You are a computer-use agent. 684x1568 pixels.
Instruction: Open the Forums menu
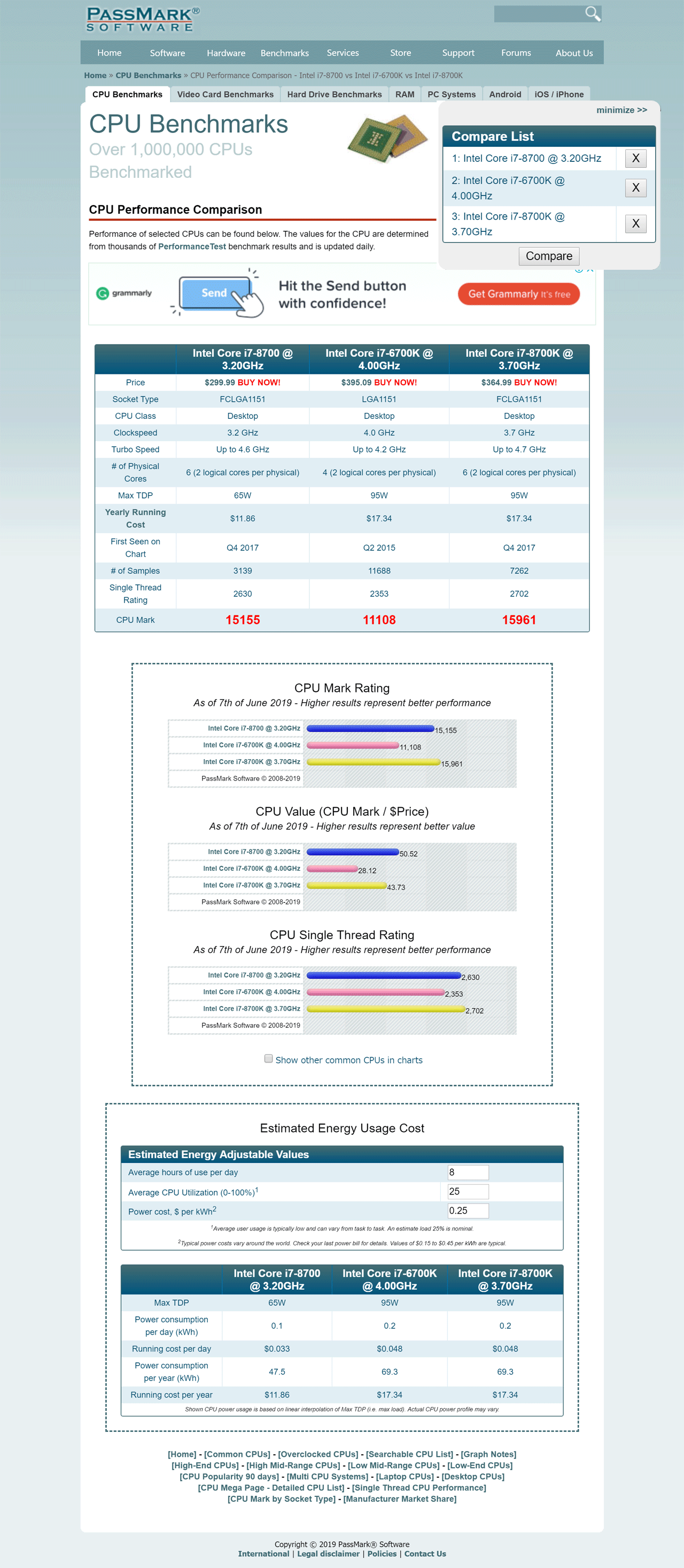click(x=516, y=53)
